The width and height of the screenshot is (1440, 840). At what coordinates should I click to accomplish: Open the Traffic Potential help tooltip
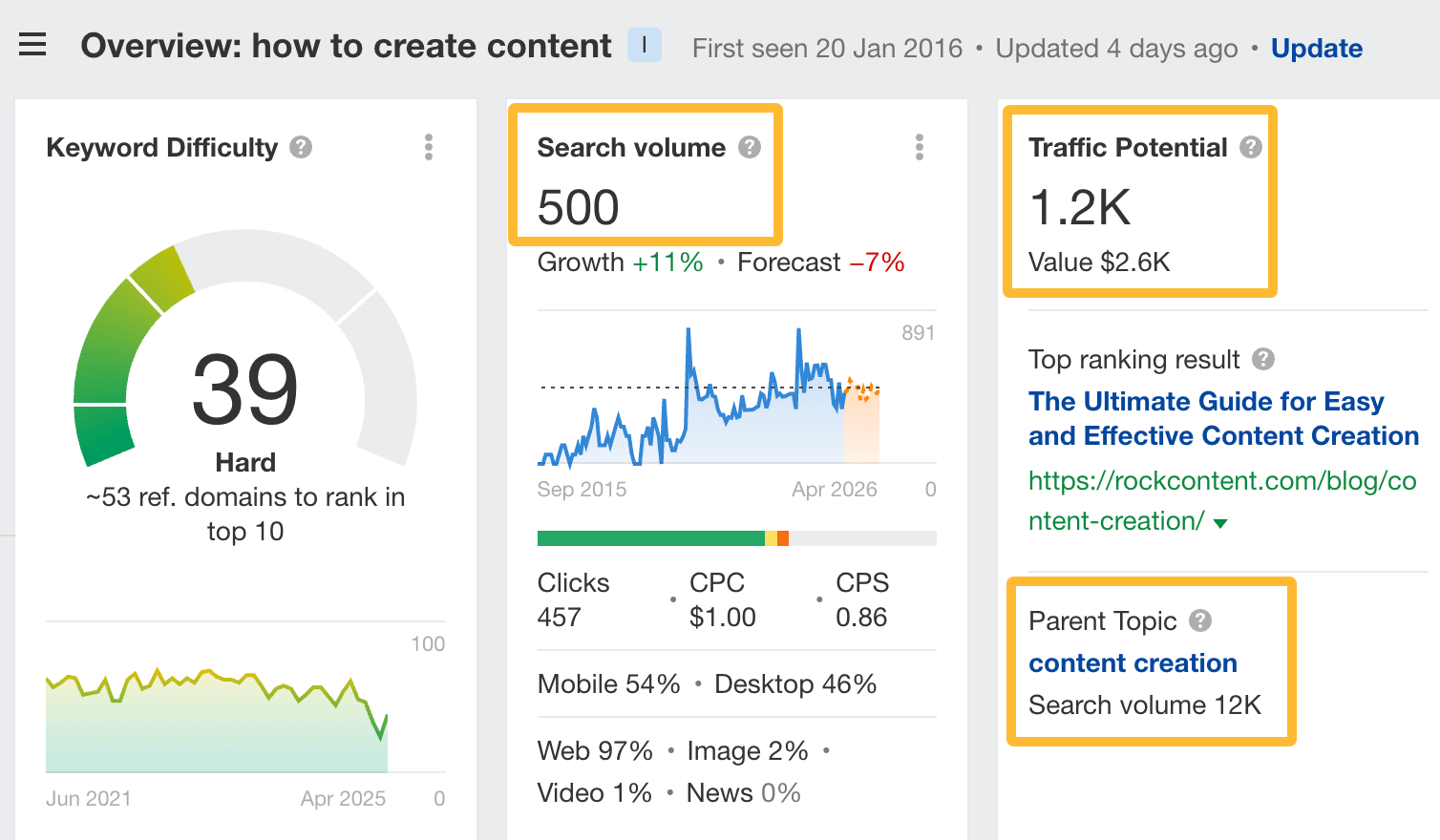tap(1251, 147)
